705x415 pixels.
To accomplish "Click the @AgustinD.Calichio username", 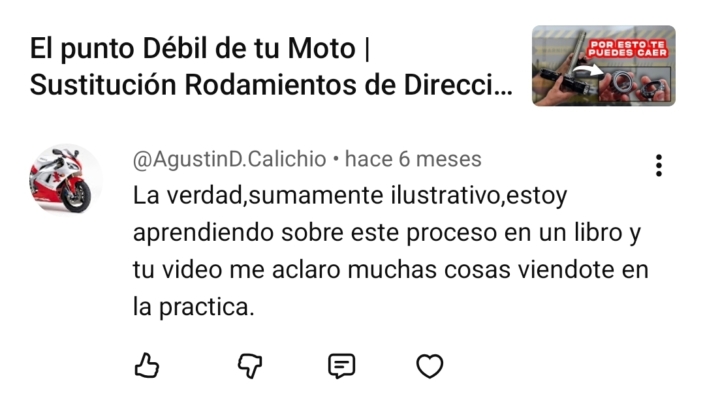I will (229, 159).
